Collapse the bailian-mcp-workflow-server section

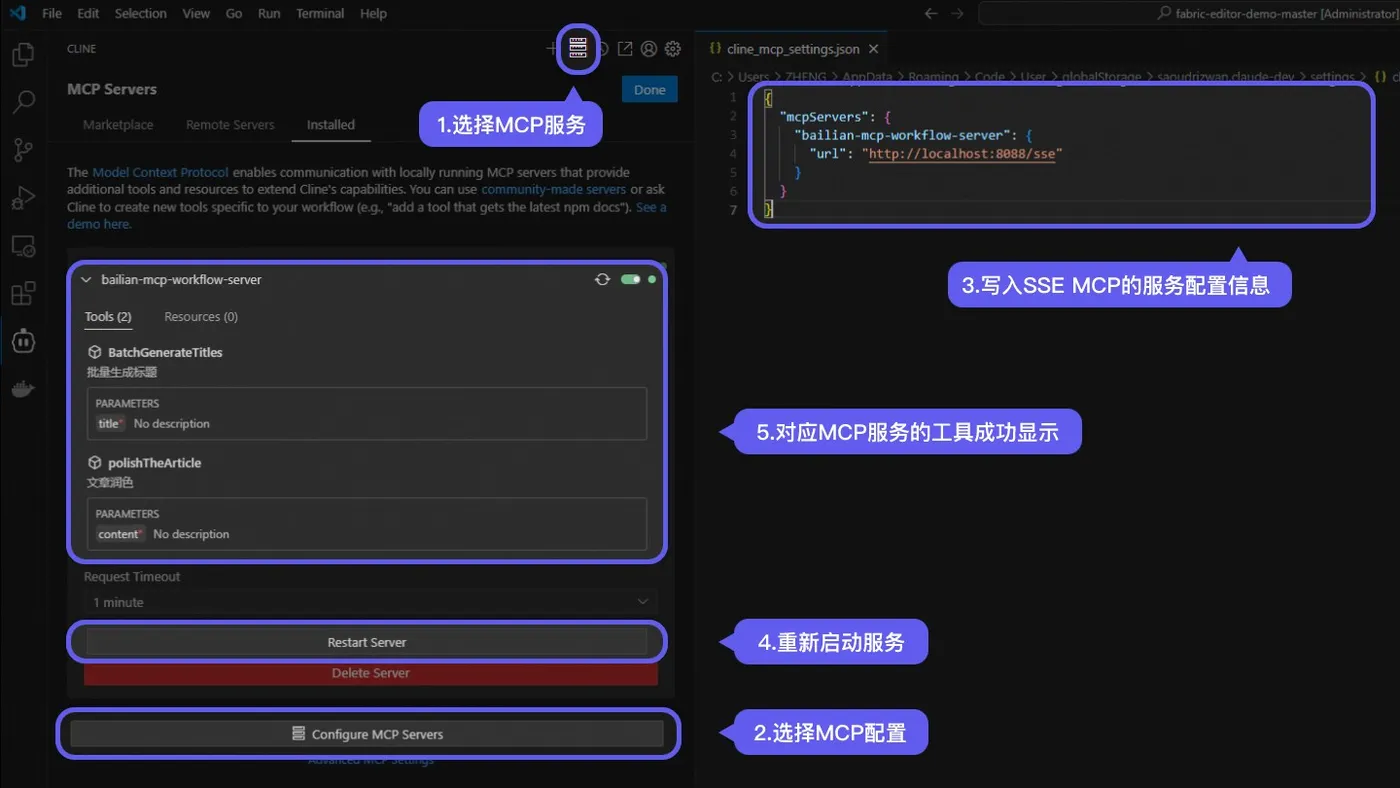point(86,280)
